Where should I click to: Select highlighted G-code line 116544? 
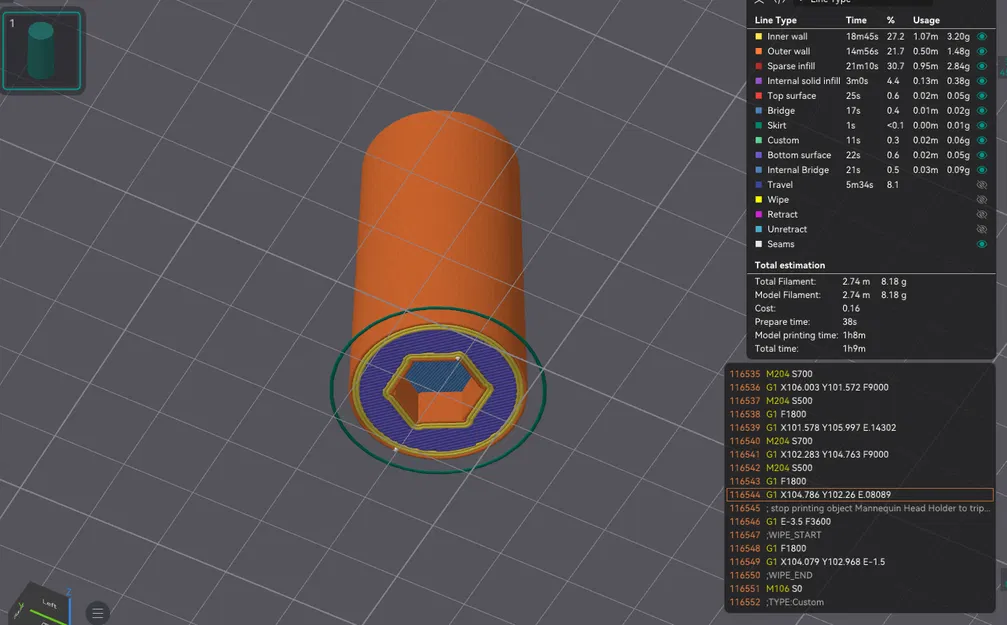pos(860,495)
